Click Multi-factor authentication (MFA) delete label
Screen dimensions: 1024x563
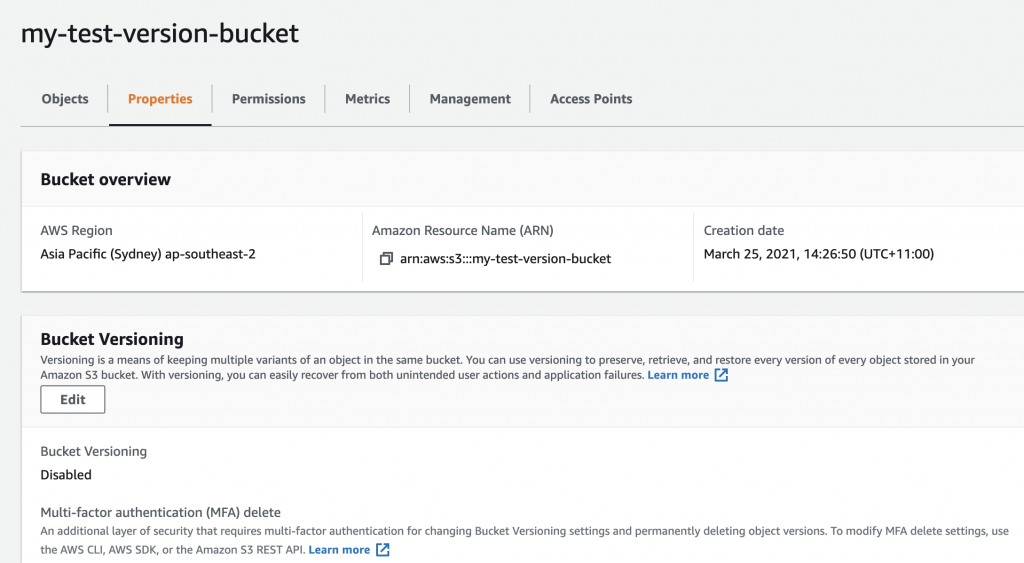(161, 512)
